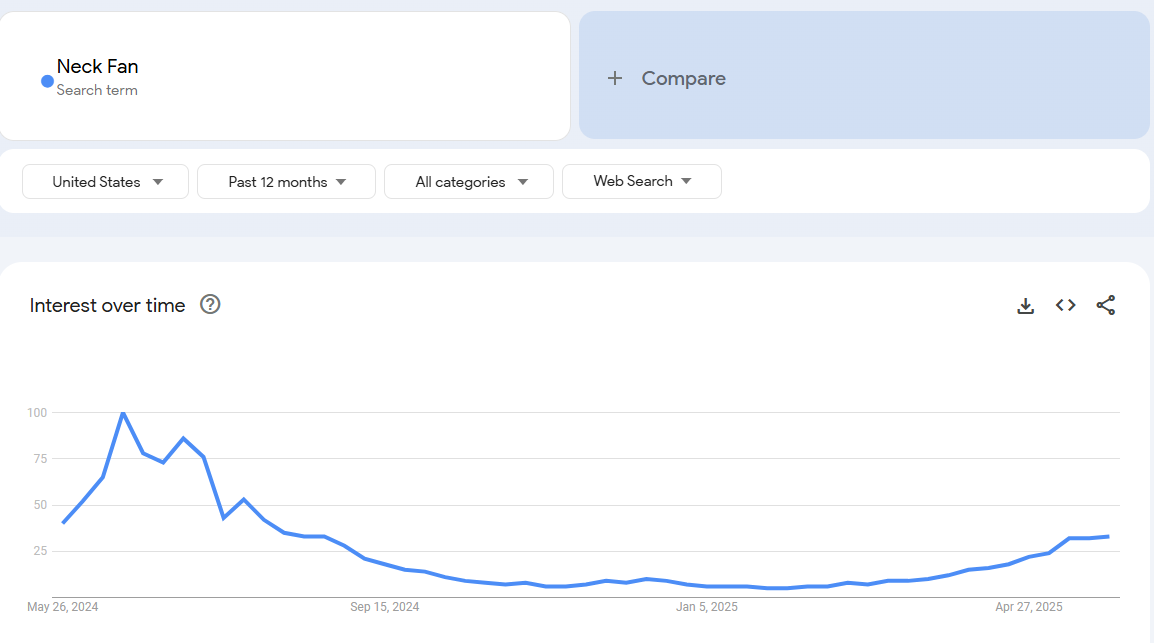Viewport: 1154px width, 643px height.
Task: Click the download CSV icon
Action: 1025,306
